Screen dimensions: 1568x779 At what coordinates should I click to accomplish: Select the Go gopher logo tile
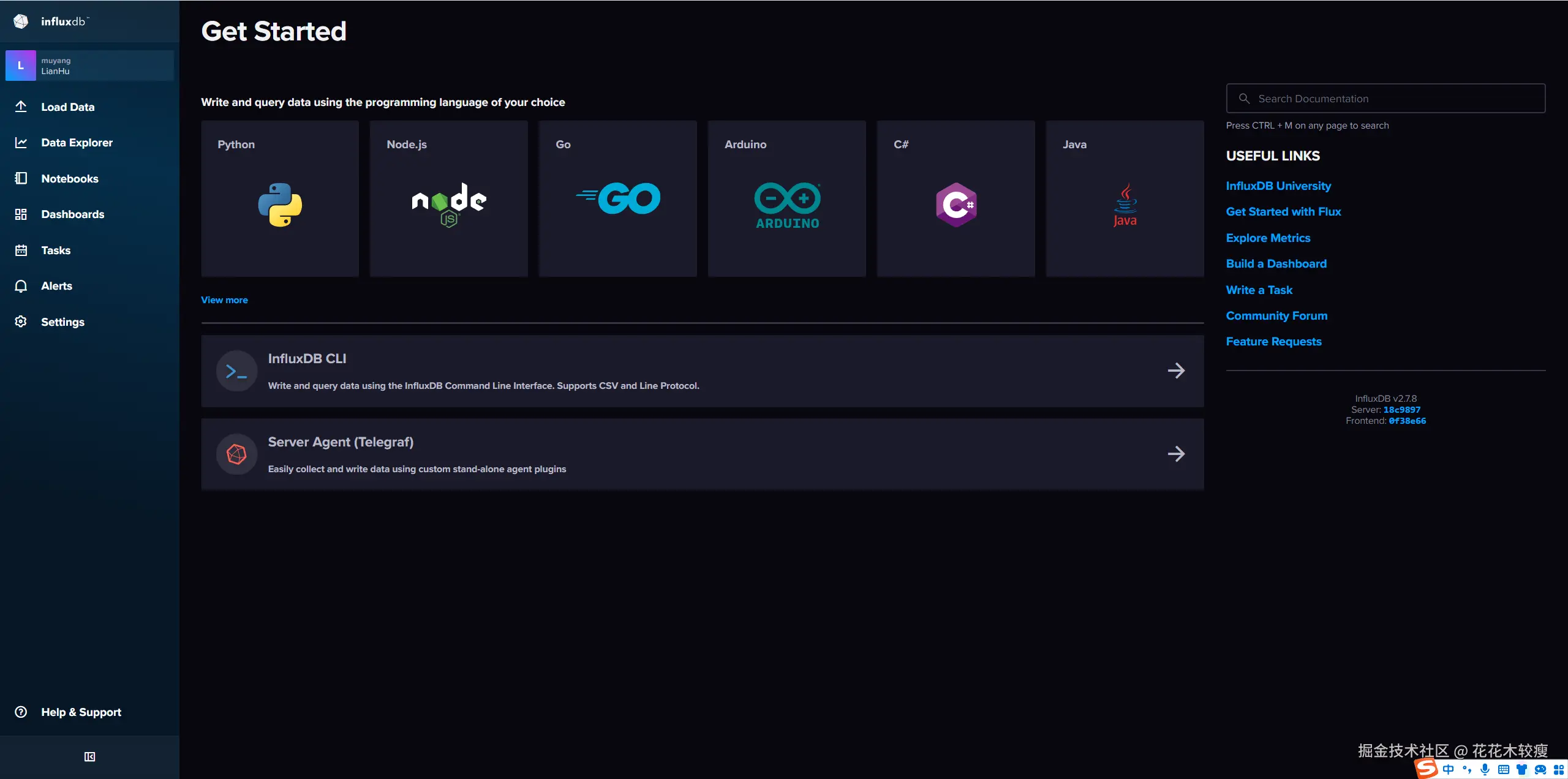click(617, 198)
